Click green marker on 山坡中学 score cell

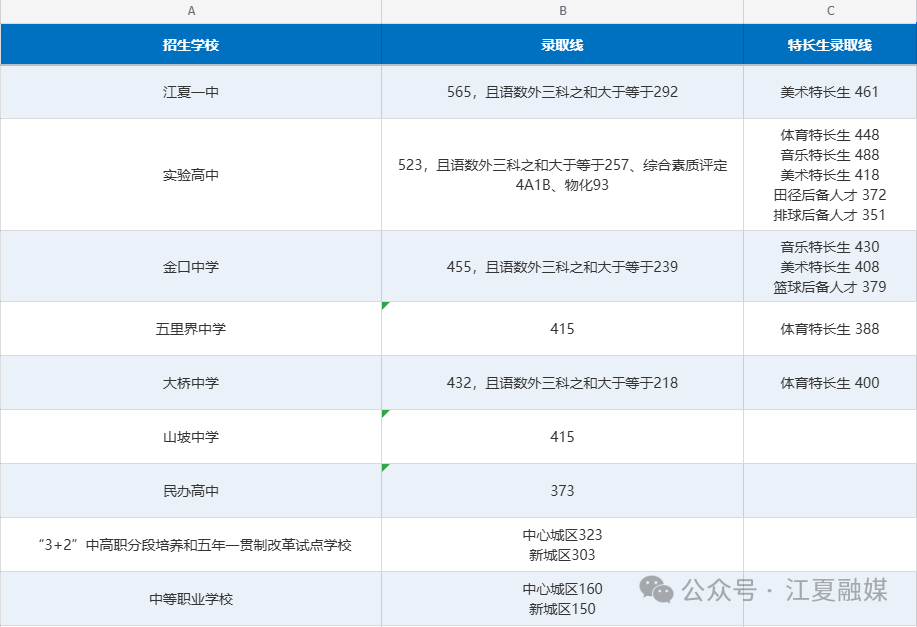385,413
